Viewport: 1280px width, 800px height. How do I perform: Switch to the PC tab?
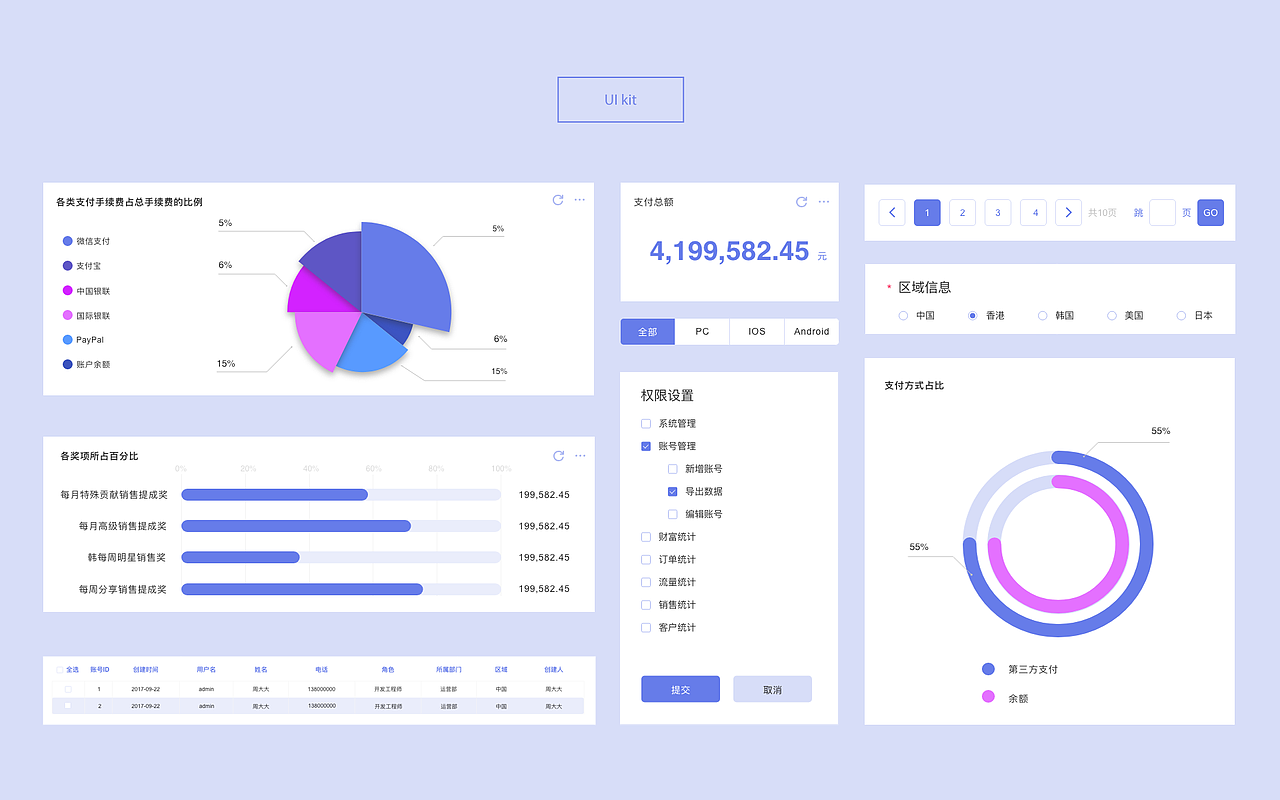coord(702,331)
